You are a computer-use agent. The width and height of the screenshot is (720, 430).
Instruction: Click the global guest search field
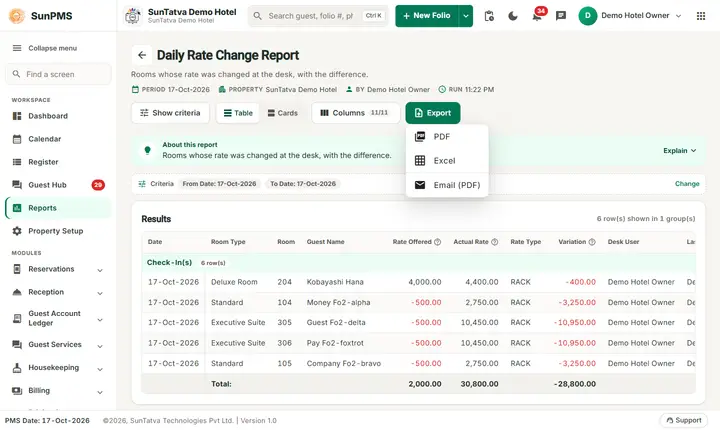[318, 16]
